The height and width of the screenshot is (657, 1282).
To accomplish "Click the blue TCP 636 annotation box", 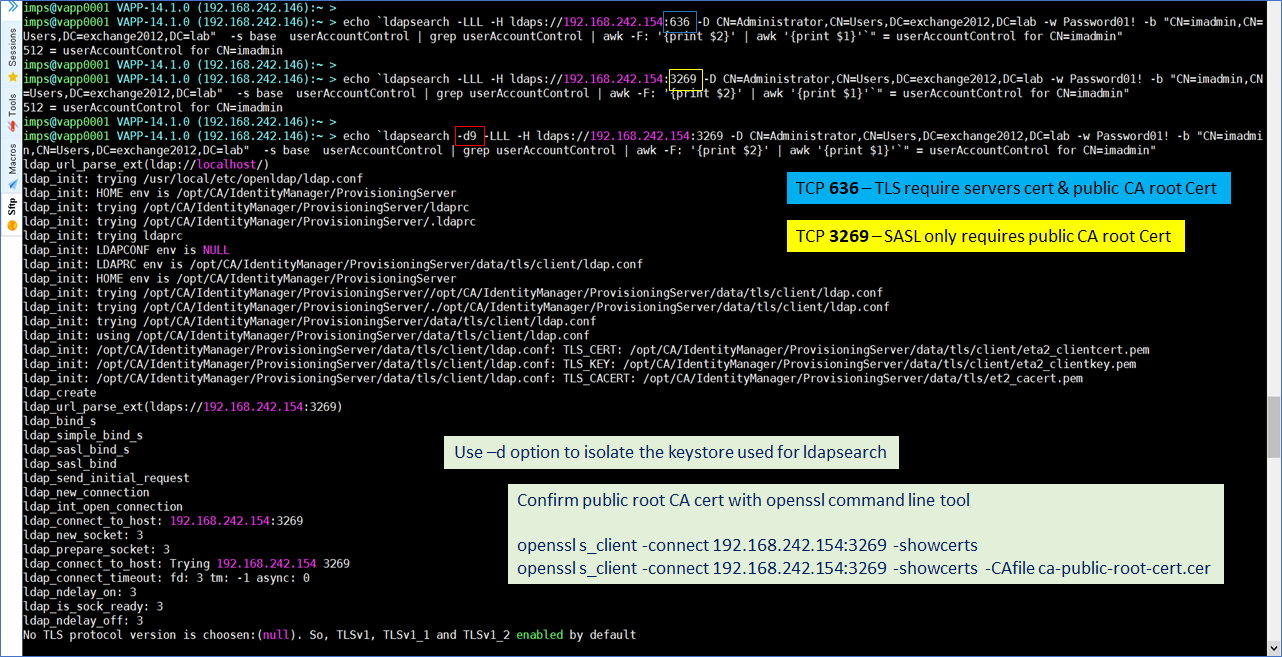I will click(x=1006, y=188).
